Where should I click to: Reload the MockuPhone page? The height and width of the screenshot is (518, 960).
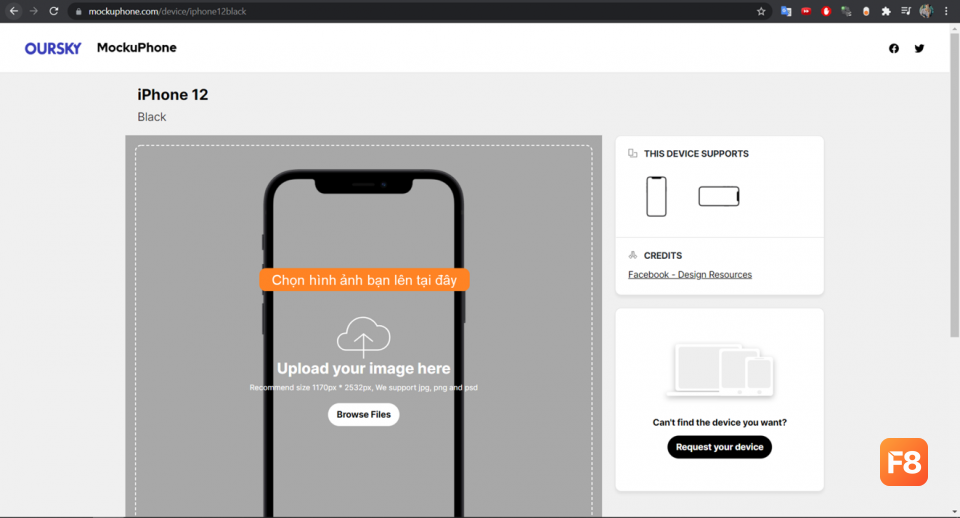(x=54, y=11)
